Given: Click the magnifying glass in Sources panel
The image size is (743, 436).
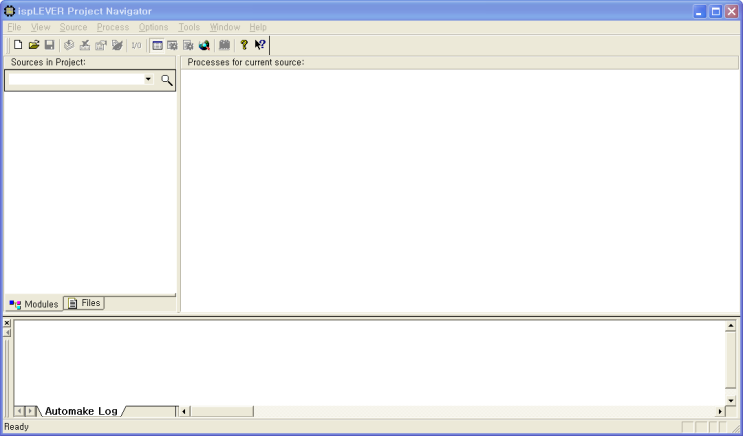Looking at the screenshot, I should (167, 79).
